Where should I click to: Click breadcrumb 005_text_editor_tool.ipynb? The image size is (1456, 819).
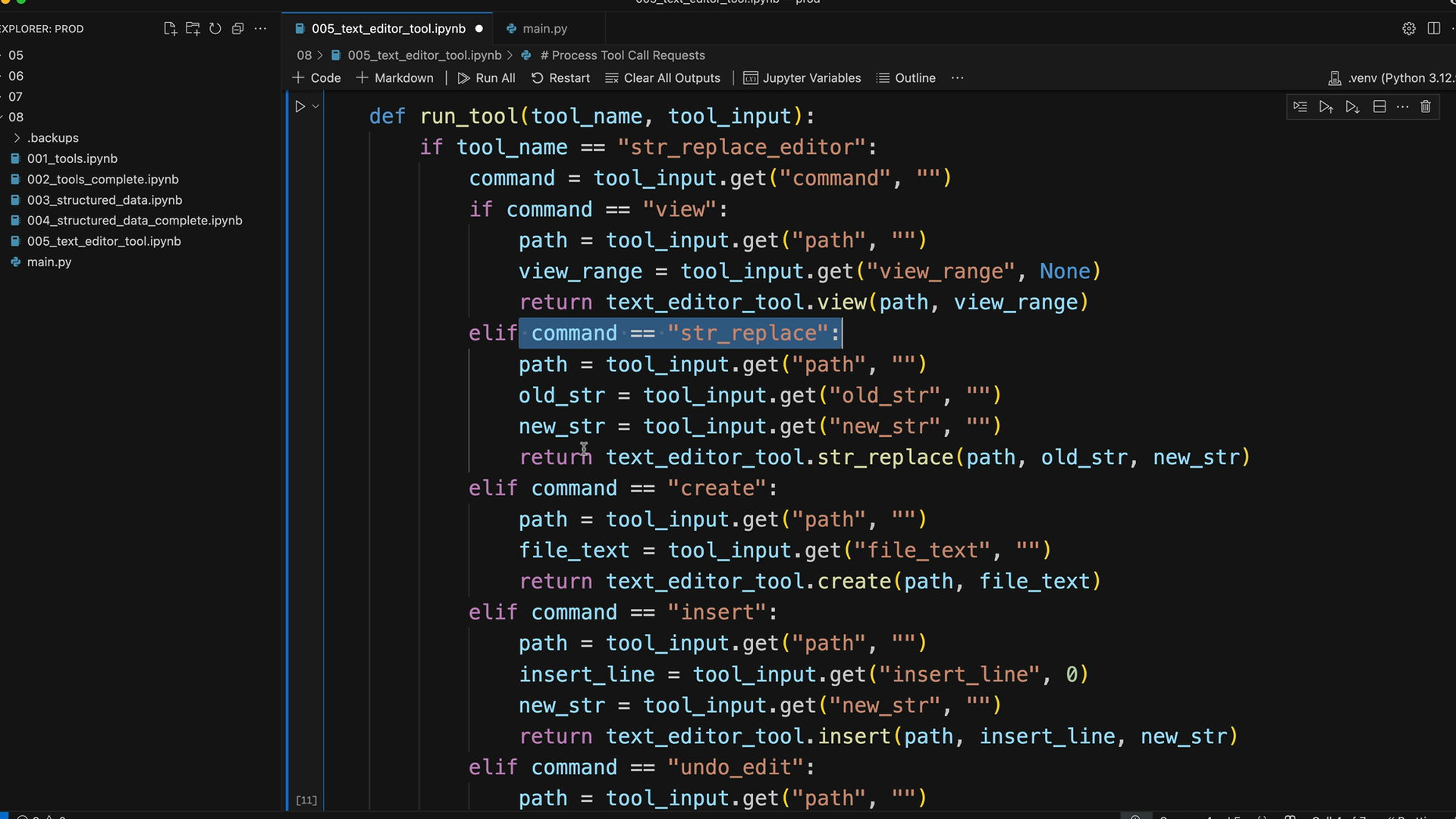click(424, 55)
